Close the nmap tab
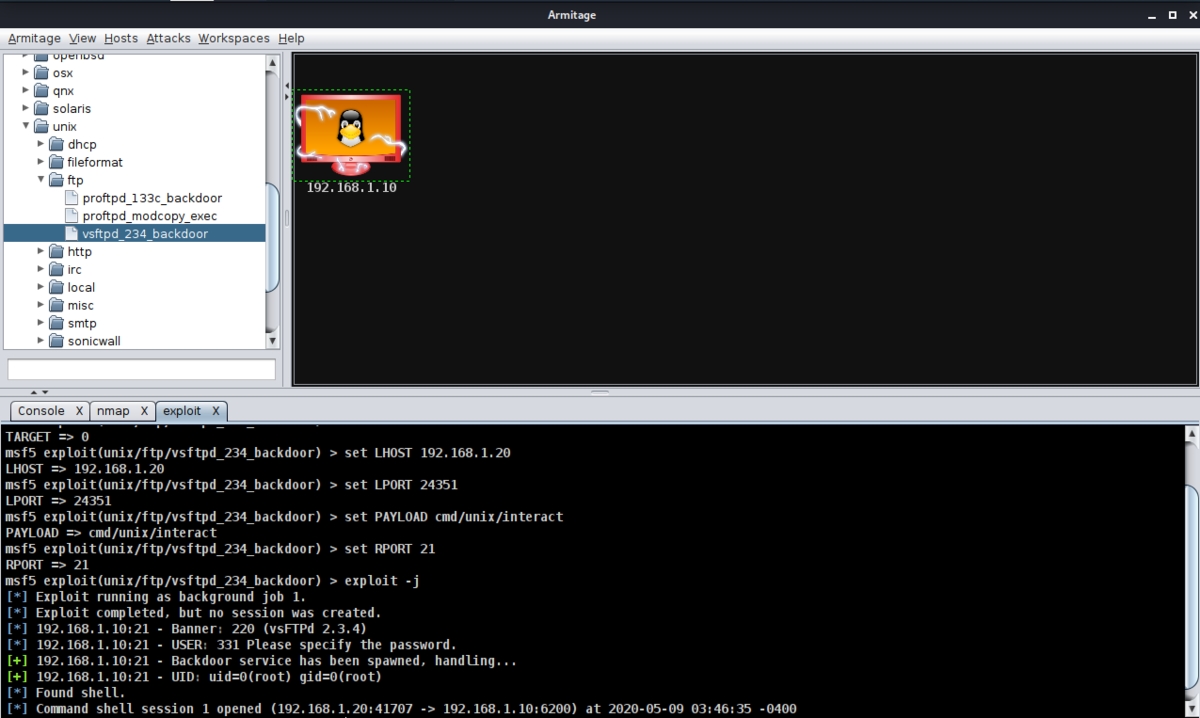1200x718 pixels. [x=144, y=411]
